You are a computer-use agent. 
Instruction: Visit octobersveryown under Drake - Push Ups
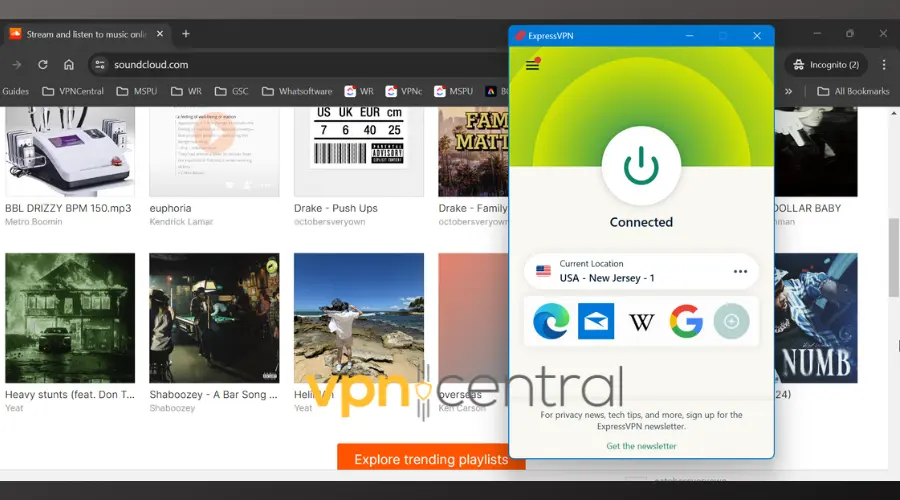tap(329, 222)
